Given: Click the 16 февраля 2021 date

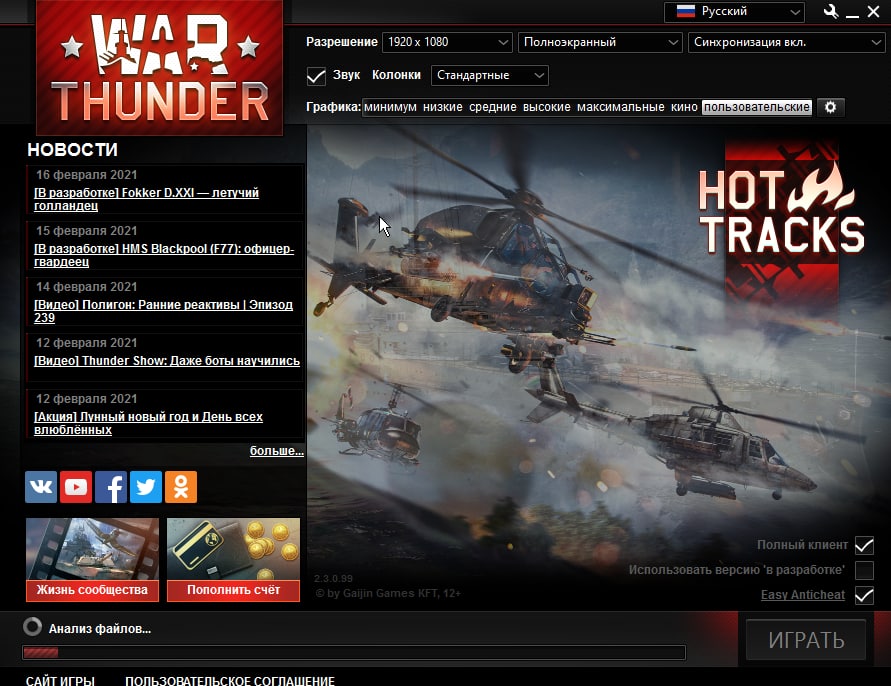Looking at the screenshot, I should (86, 174).
